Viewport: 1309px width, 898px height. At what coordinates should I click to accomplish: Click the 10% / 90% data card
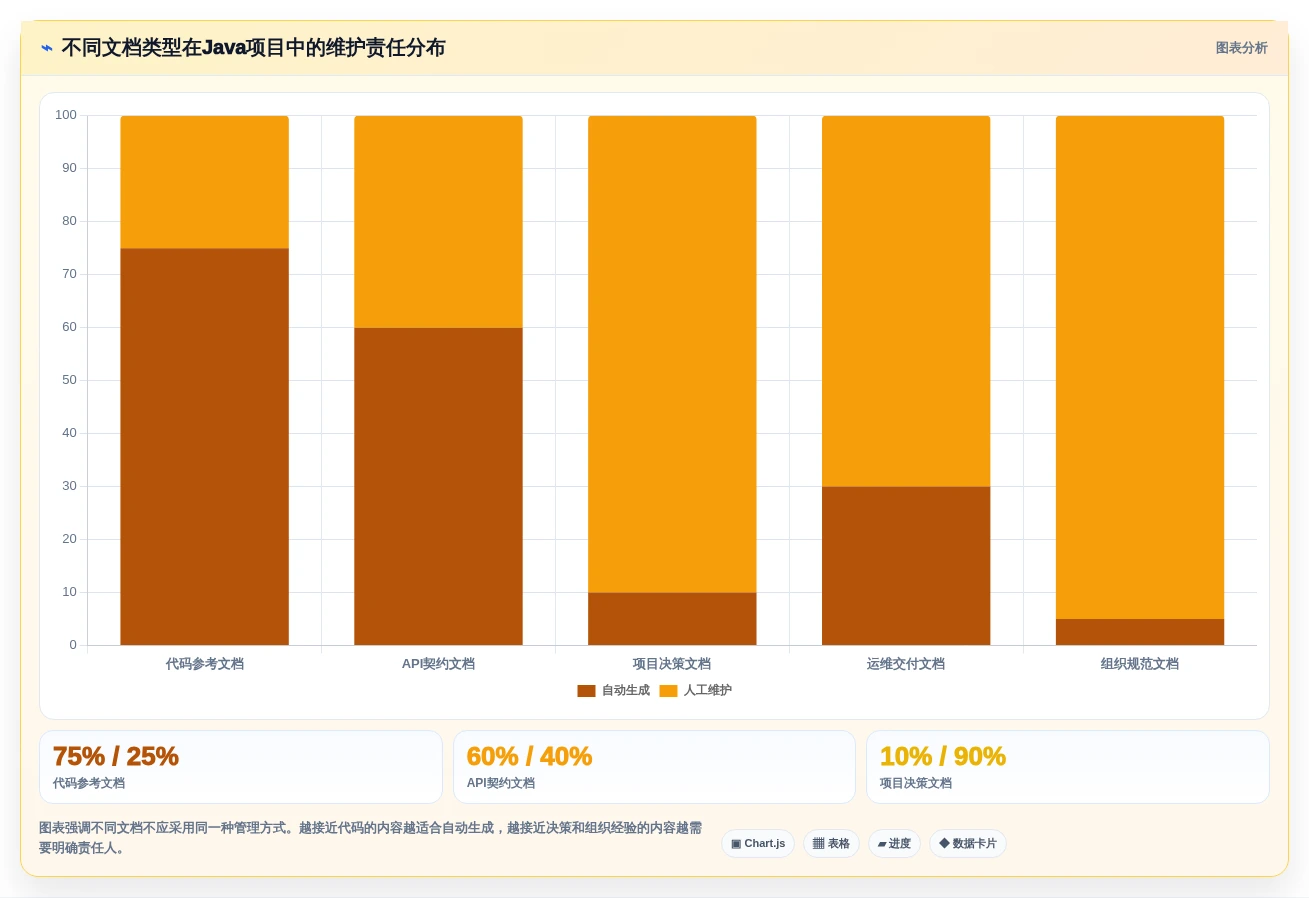1068,767
